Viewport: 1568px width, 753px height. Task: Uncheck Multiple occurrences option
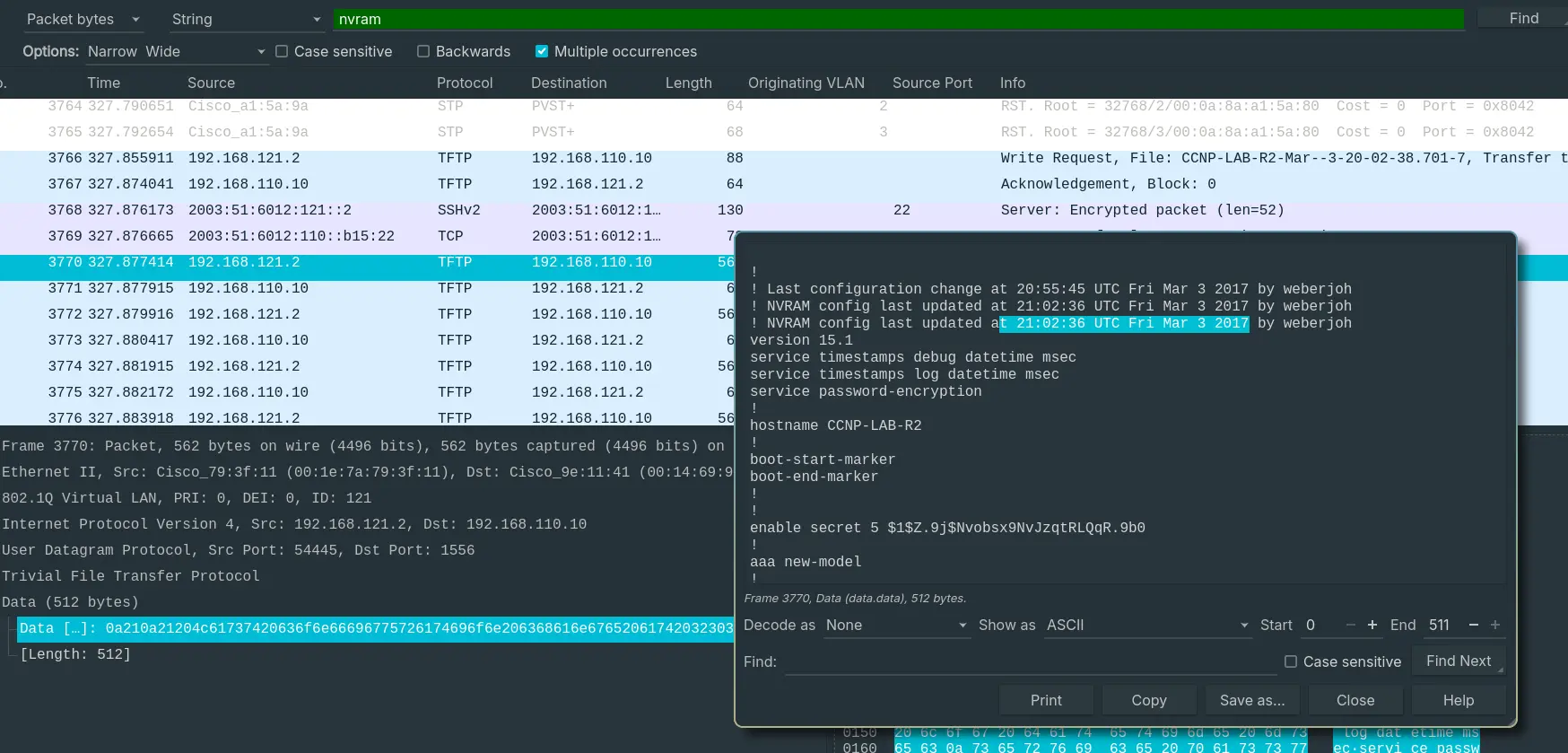pyautogui.click(x=542, y=52)
